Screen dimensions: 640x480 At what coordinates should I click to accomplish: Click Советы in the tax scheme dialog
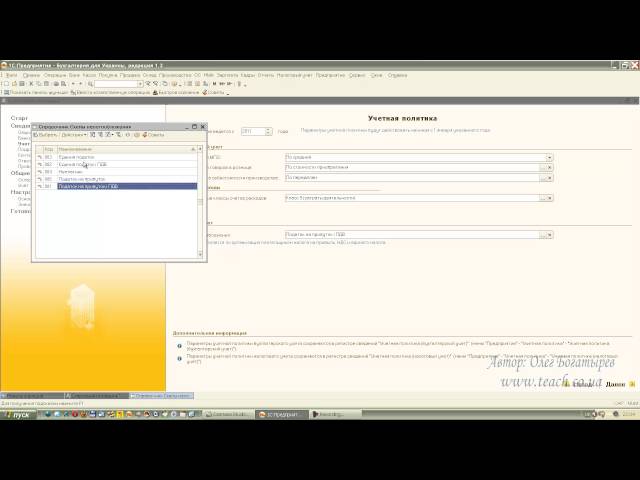tap(153, 135)
